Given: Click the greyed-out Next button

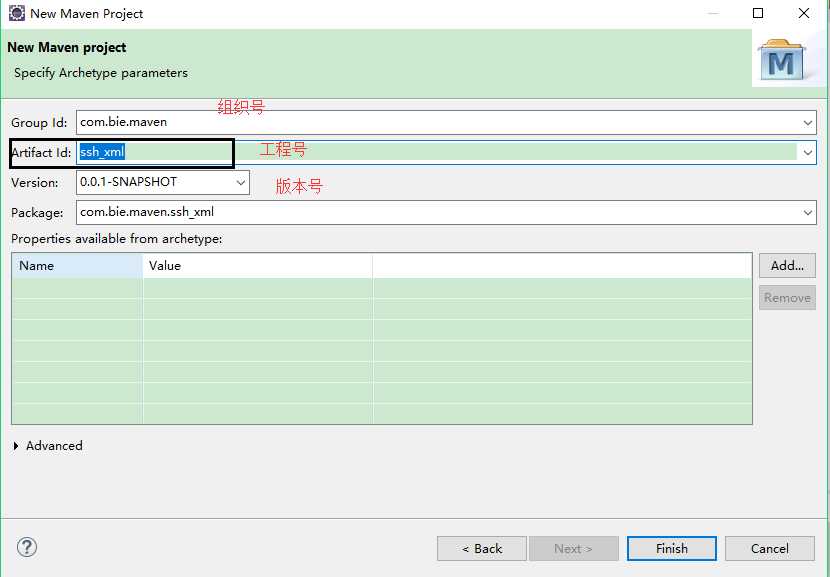Looking at the screenshot, I should pos(573,548).
